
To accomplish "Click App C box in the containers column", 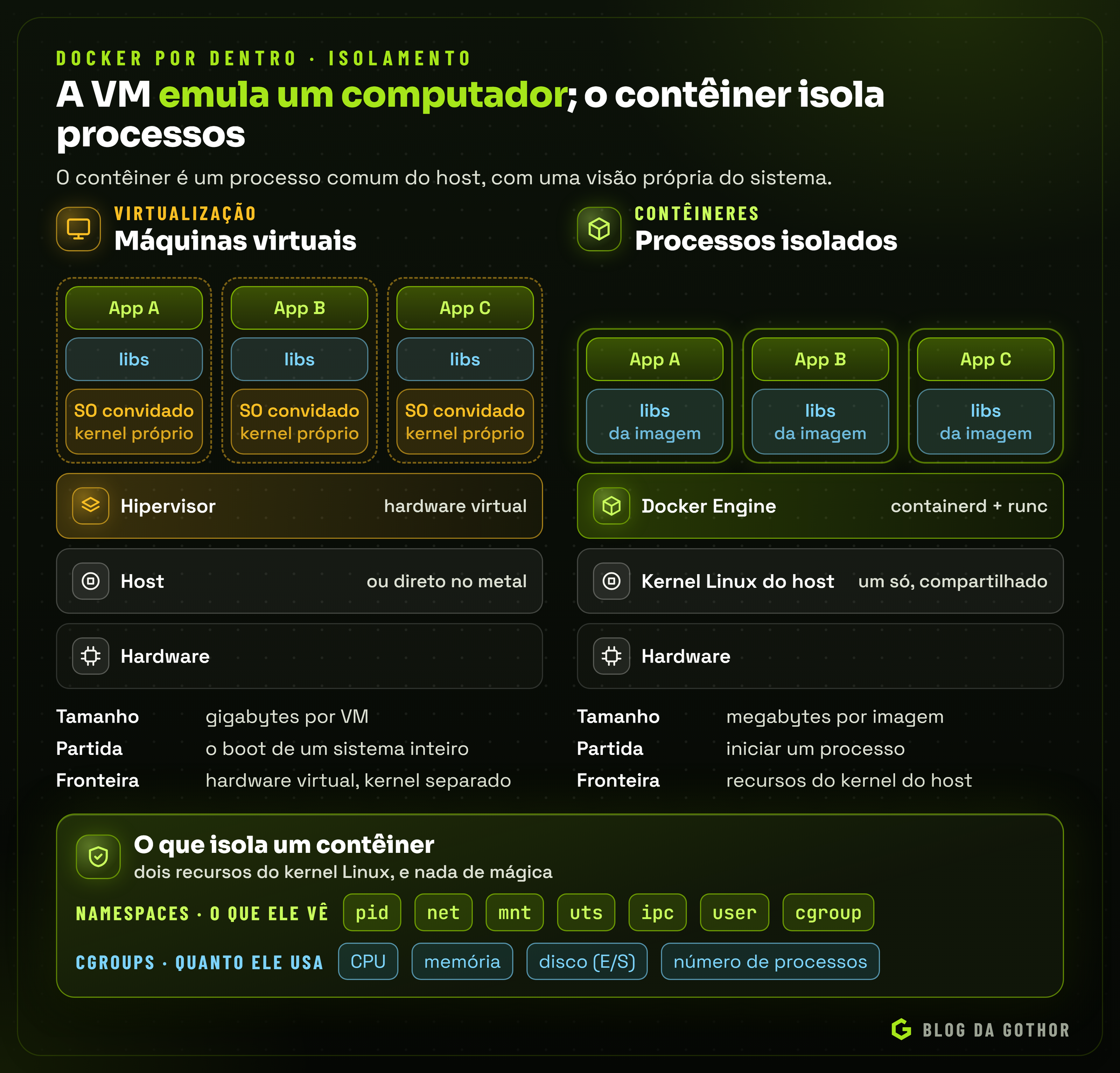I will click(986, 359).
